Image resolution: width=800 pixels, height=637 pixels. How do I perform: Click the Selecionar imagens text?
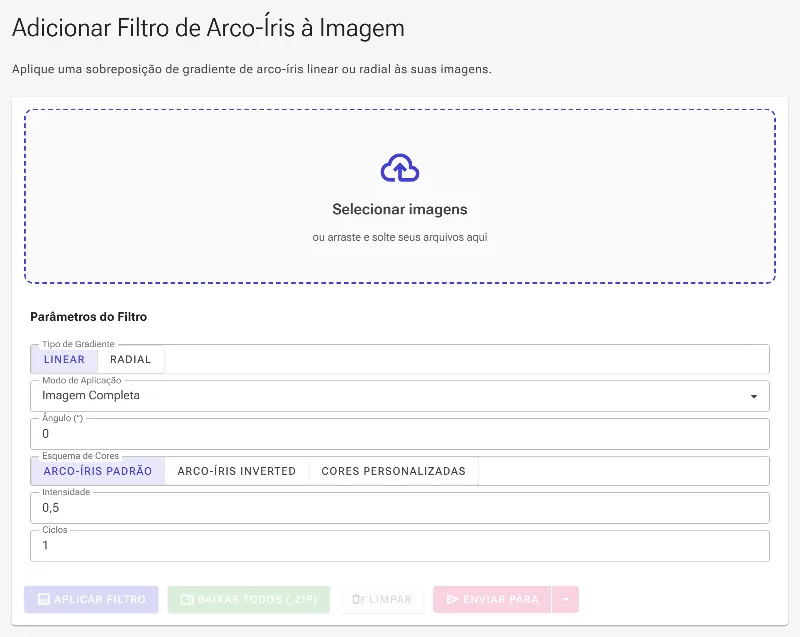click(400, 209)
